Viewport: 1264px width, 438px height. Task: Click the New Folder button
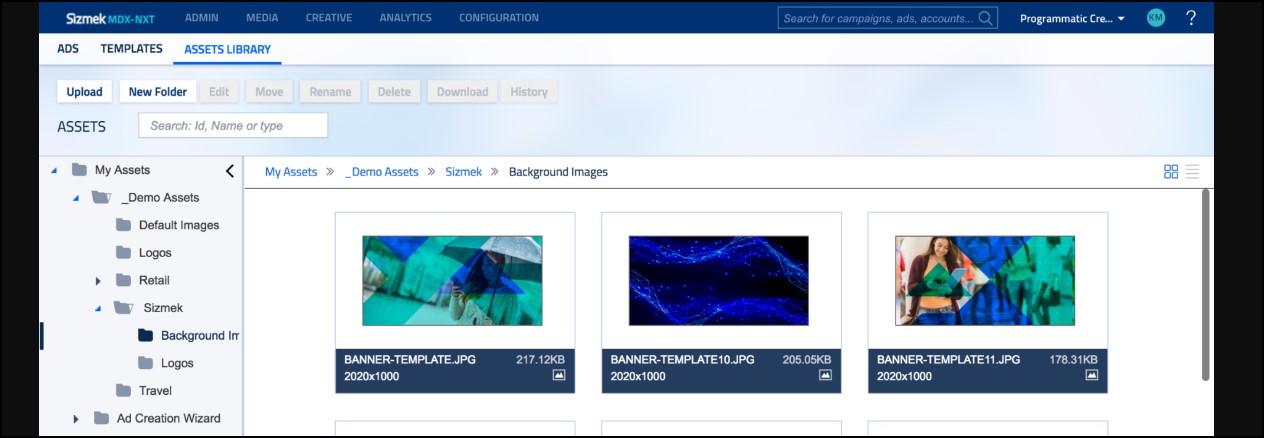pyautogui.click(x=157, y=91)
